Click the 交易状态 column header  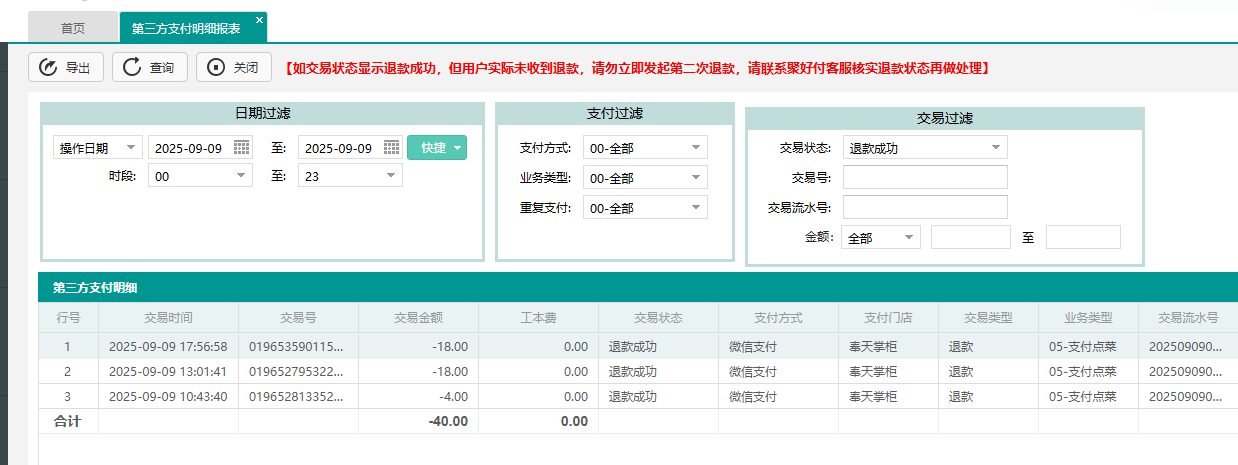point(658,318)
